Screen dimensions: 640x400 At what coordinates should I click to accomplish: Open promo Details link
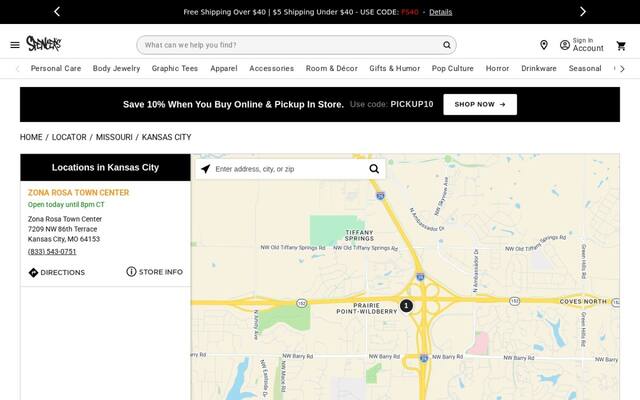[x=440, y=12]
